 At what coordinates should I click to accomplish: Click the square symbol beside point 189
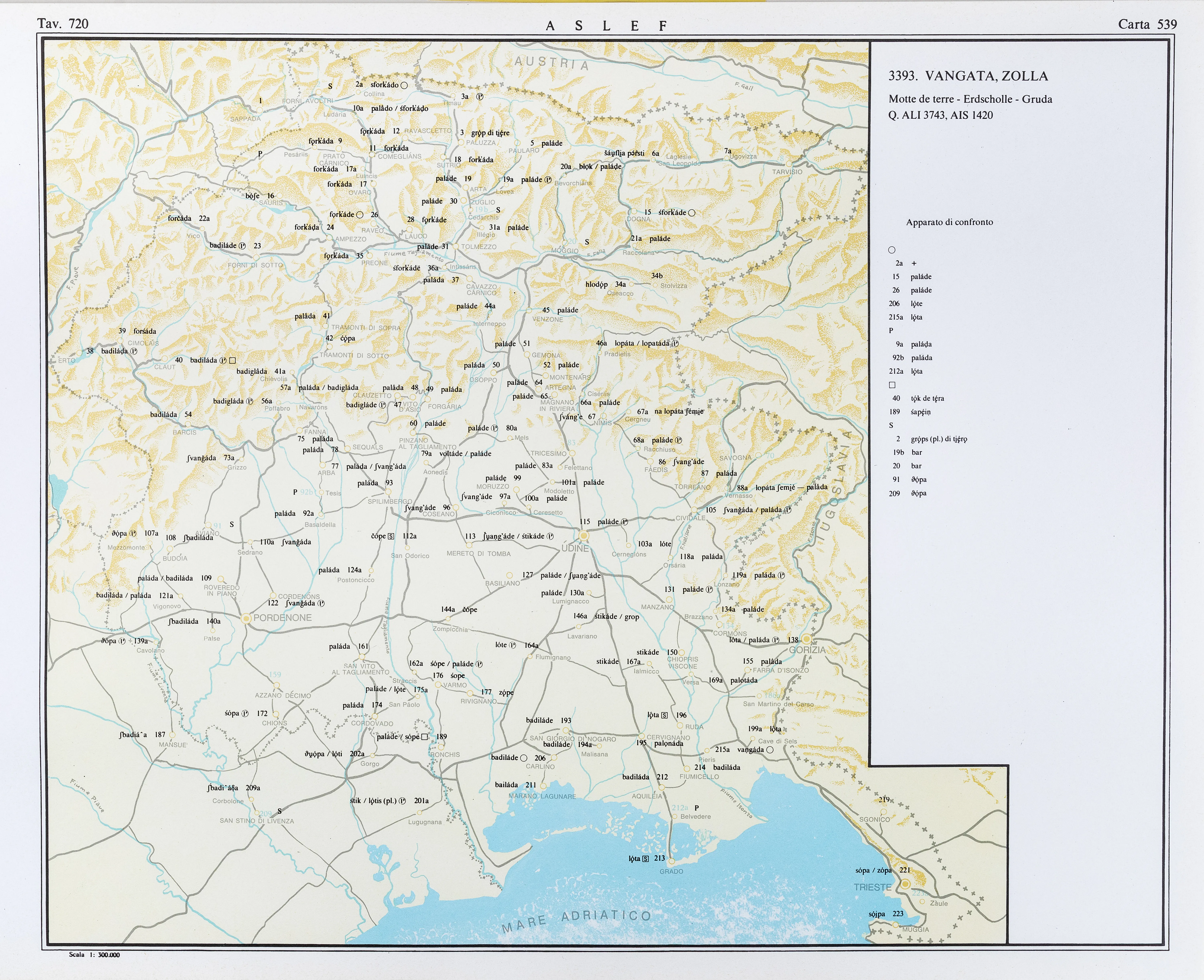425,737
